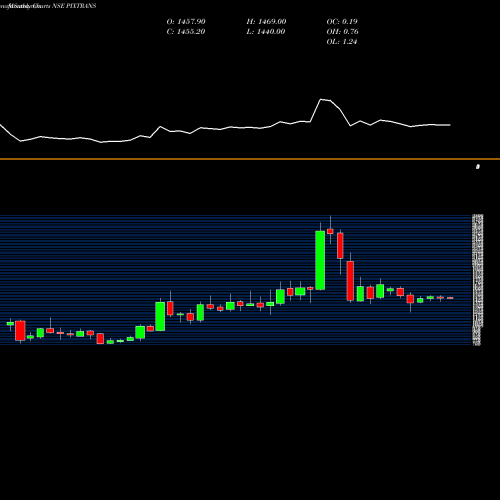This screenshot has height=500, width=500.
Task: Click the close price value C: 1455.20
Action: (186, 32)
